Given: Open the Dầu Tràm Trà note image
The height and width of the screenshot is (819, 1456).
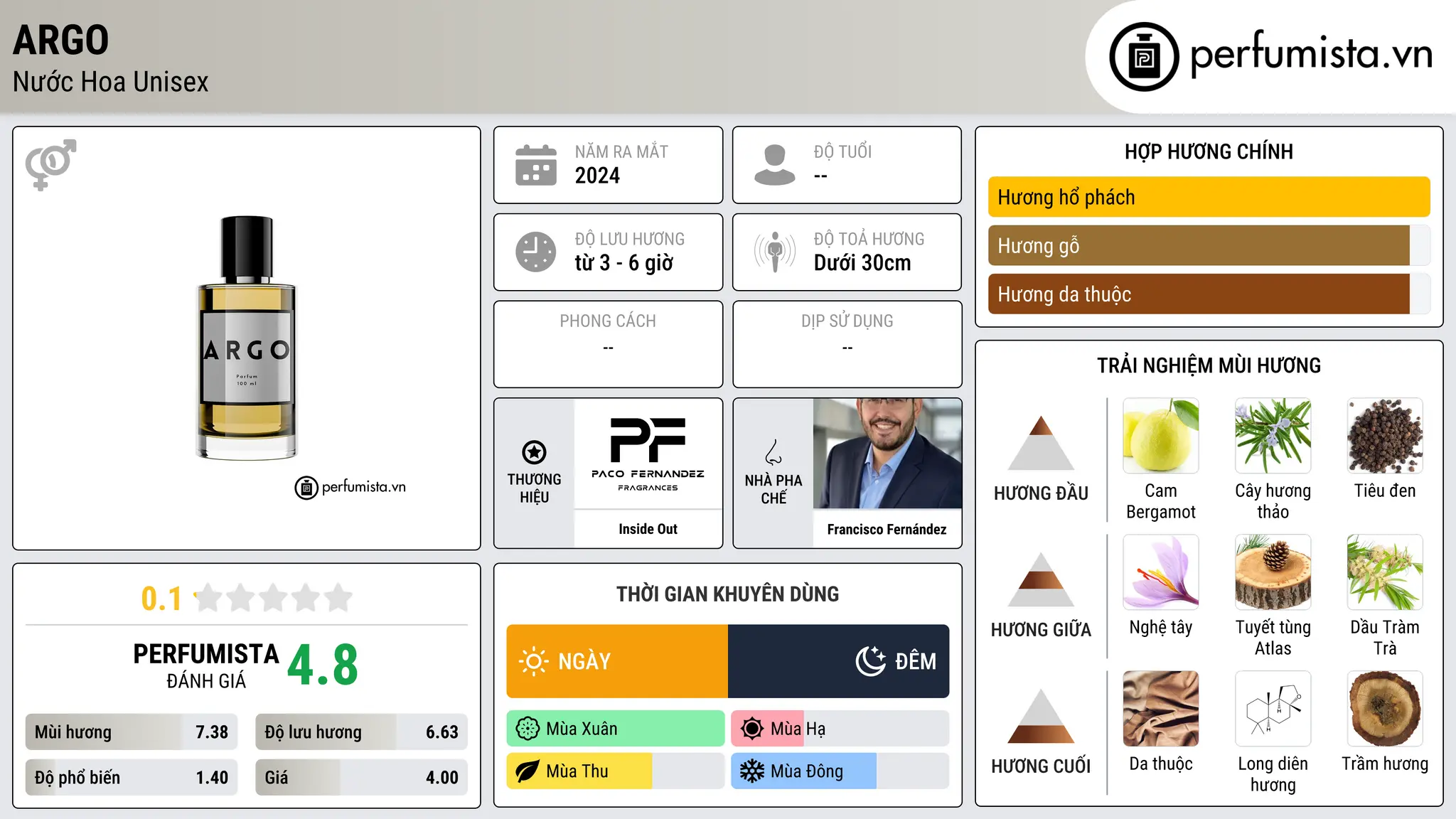Looking at the screenshot, I should 1385,572.
